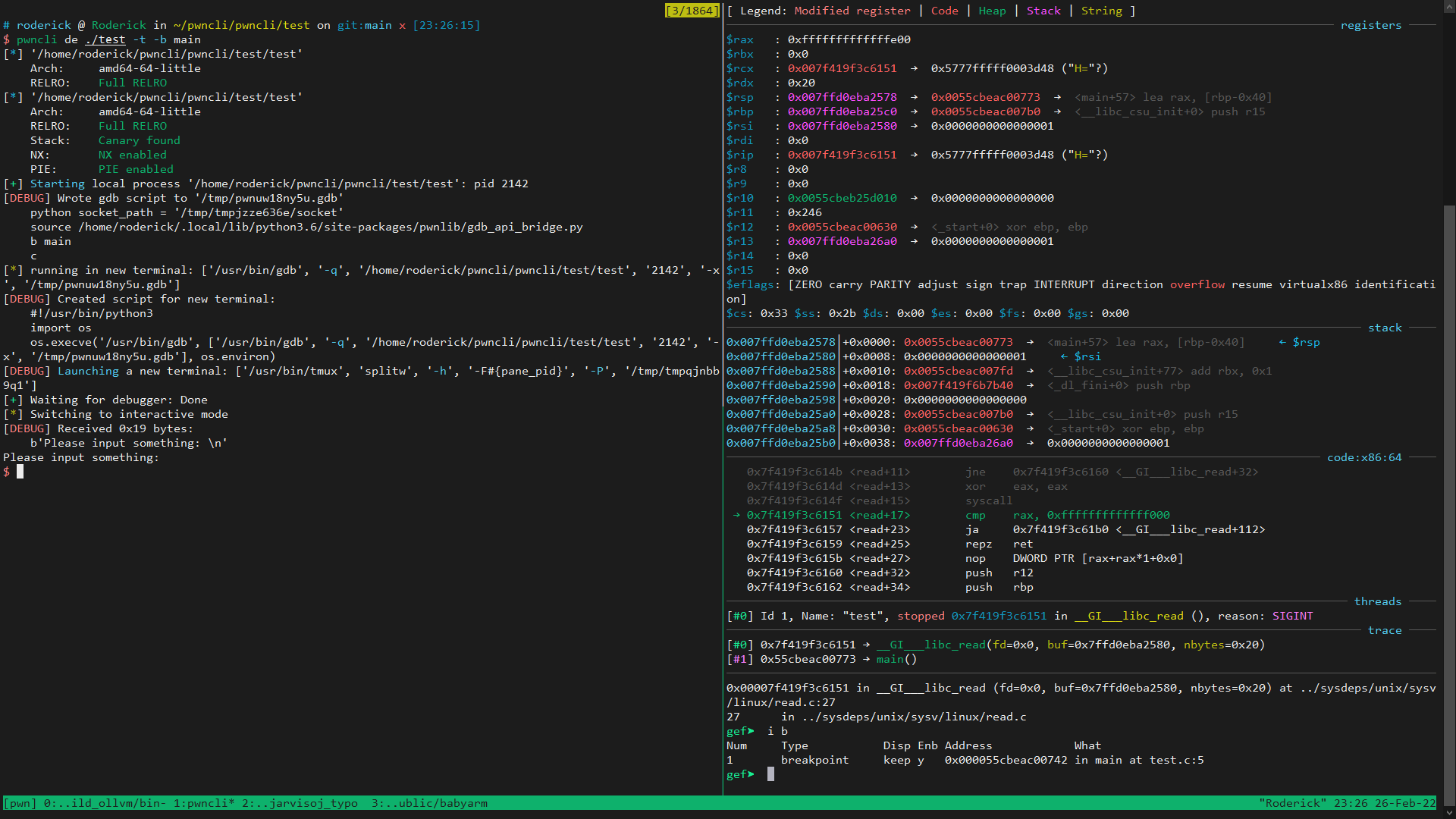The height and width of the screenshot is (819, 1456).
Task: Click the trace section header
Action: pyautogui.click(x=1384, y=630)
